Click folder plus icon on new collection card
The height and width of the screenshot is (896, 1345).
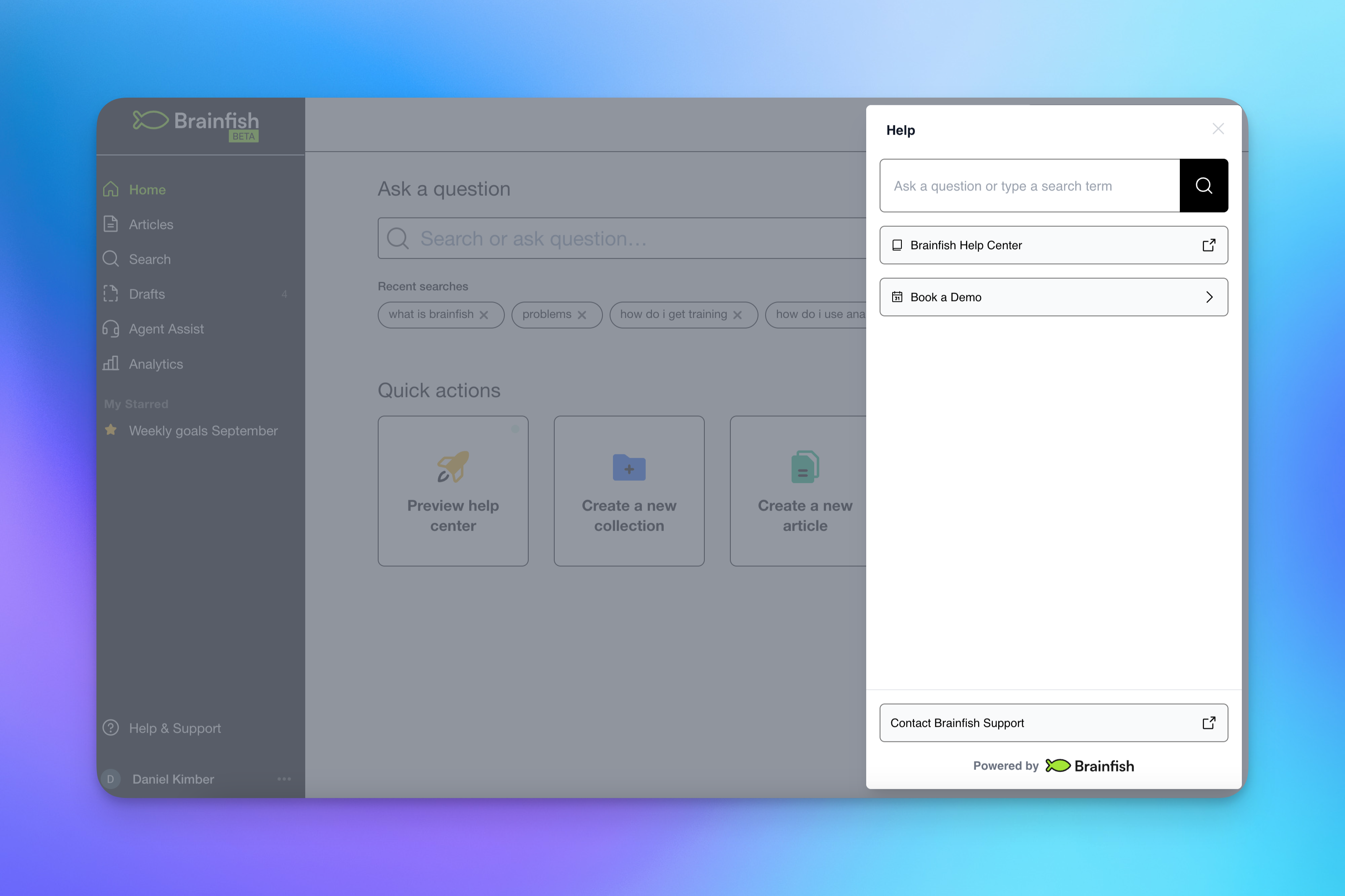[629, 467]
